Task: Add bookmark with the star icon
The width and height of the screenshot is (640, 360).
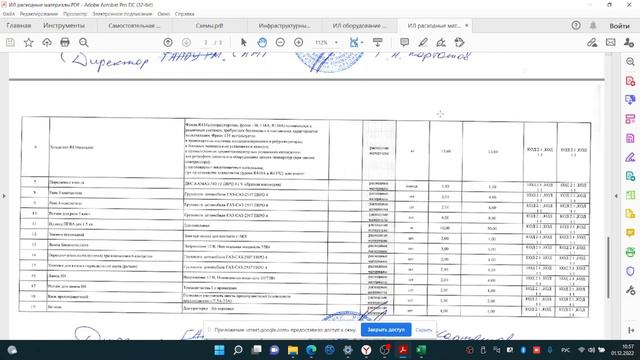Action: (29, 42)
